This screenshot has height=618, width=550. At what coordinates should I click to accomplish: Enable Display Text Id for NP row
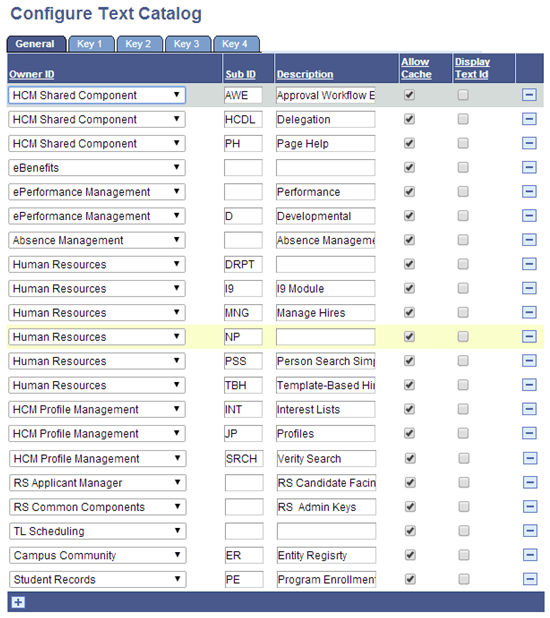[463, 336]
